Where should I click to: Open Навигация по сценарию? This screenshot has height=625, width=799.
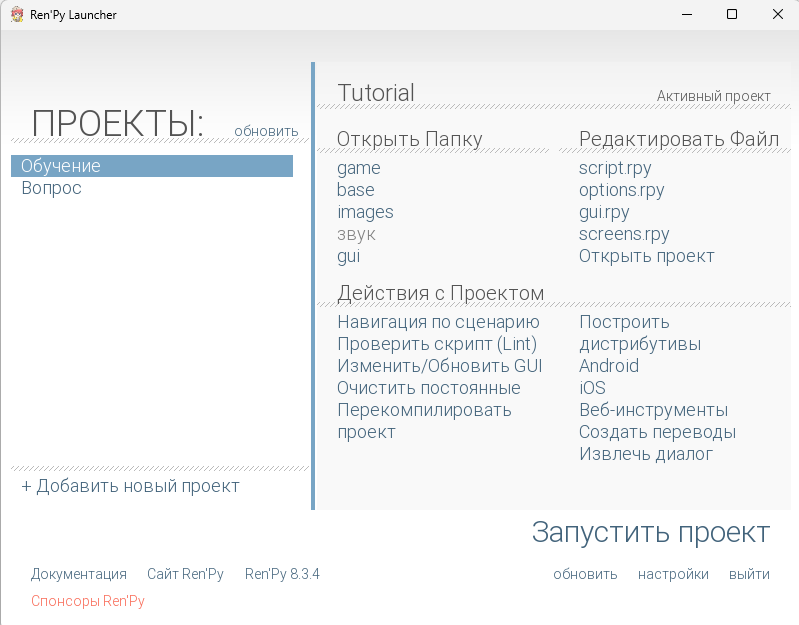[438, 322]
